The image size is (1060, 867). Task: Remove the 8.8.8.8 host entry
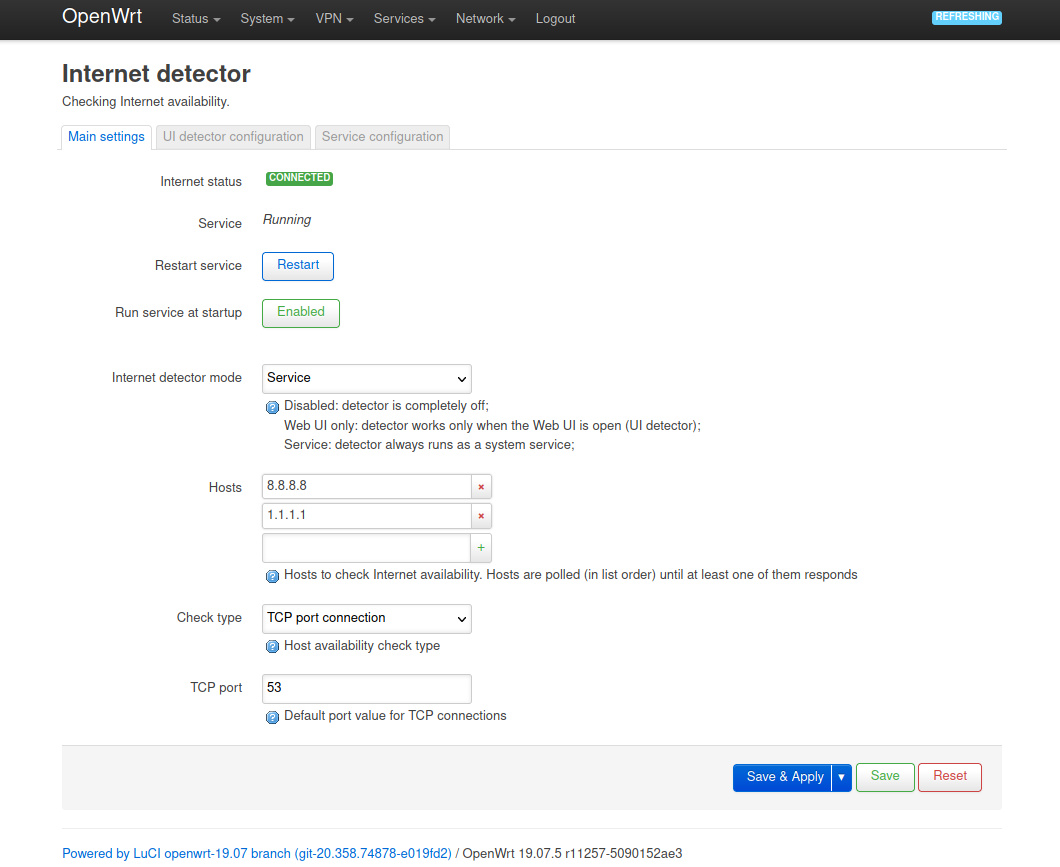[x=481, y=487]
